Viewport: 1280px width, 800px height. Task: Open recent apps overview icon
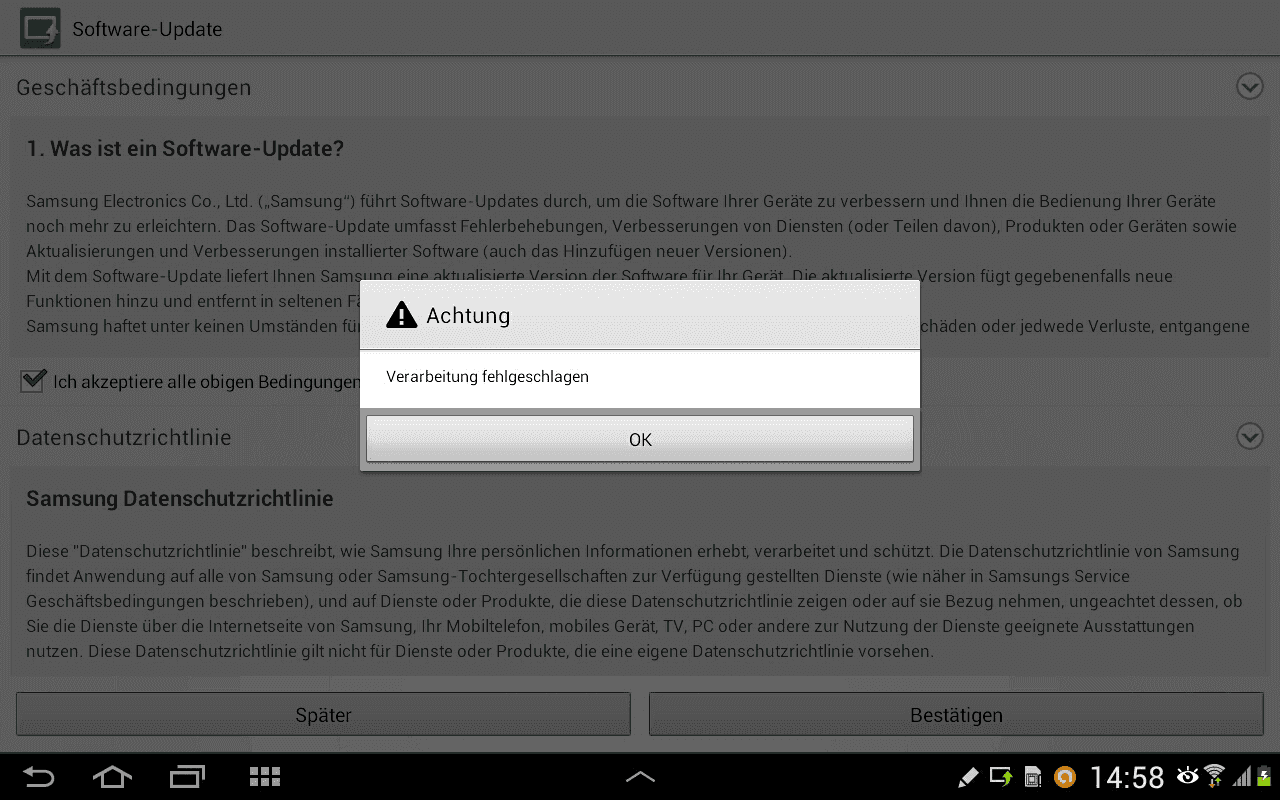click(187, 777)
